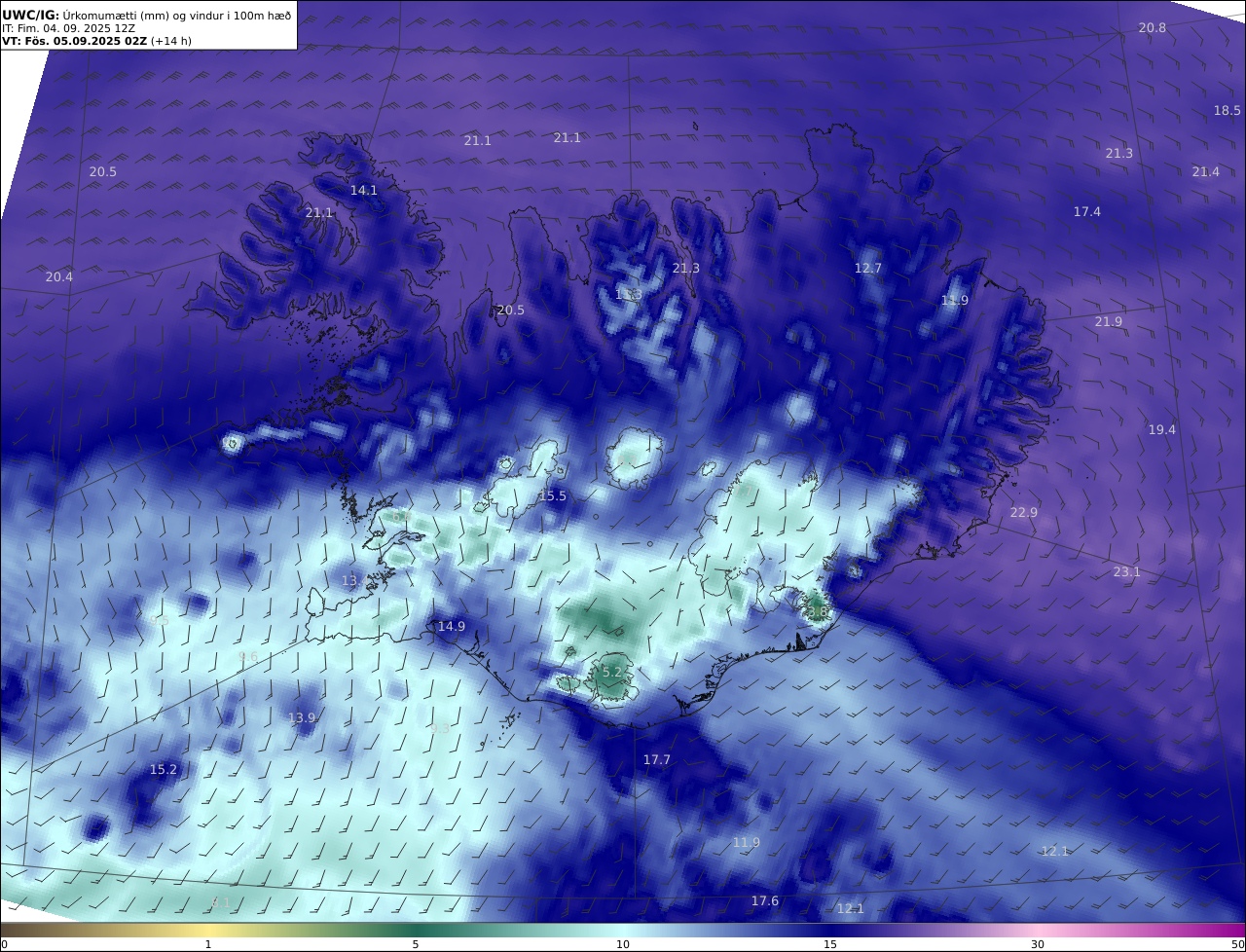The height and width of the screenshot is (952, 1246).
Task: Click the colour bar tick labelled 10
Action: (623, 944)
